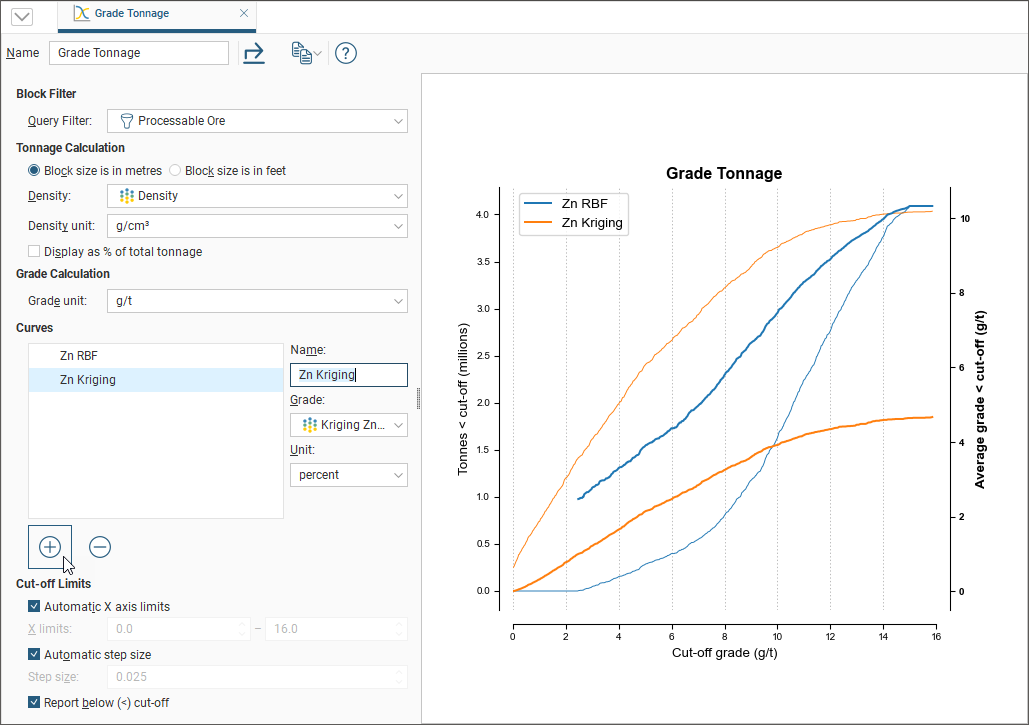This screenshot has width=1029, height=725.
Task: Click the copy clipboard icon in toolbar
Action: coord(300,53)
